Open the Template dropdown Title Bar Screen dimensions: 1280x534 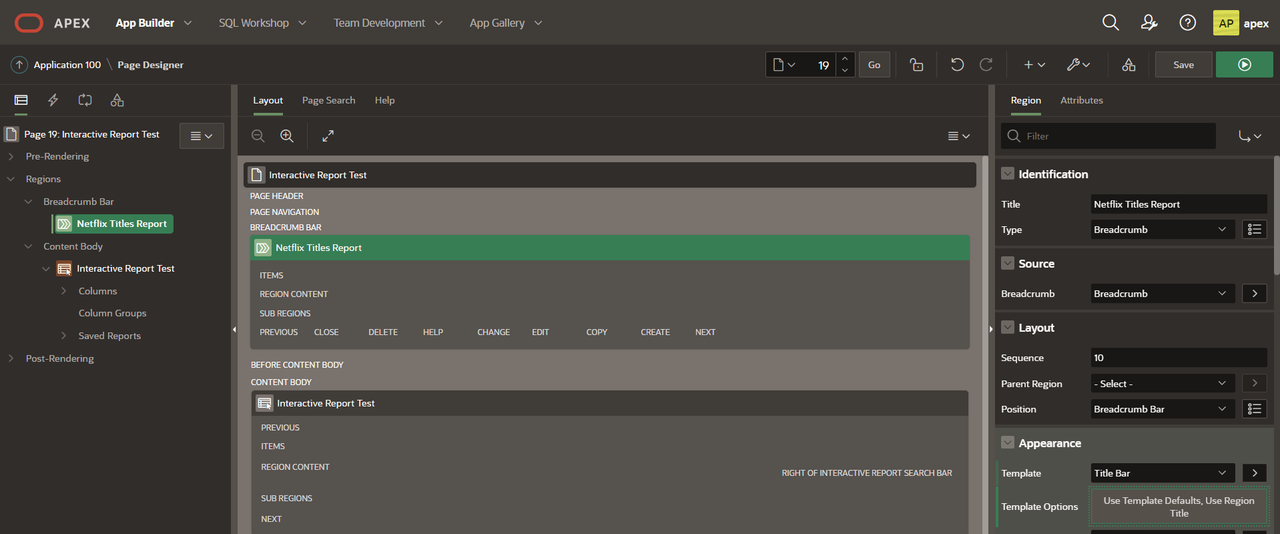coord(1163,473)
